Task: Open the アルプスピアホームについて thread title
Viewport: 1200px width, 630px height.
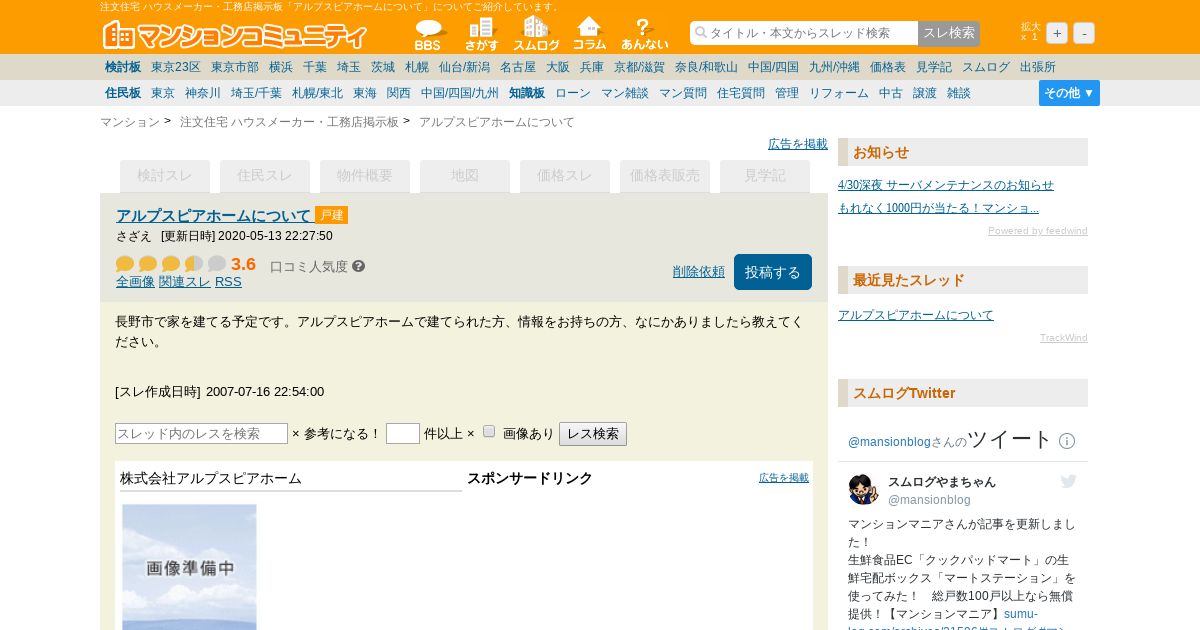Action: pos(213,215)
